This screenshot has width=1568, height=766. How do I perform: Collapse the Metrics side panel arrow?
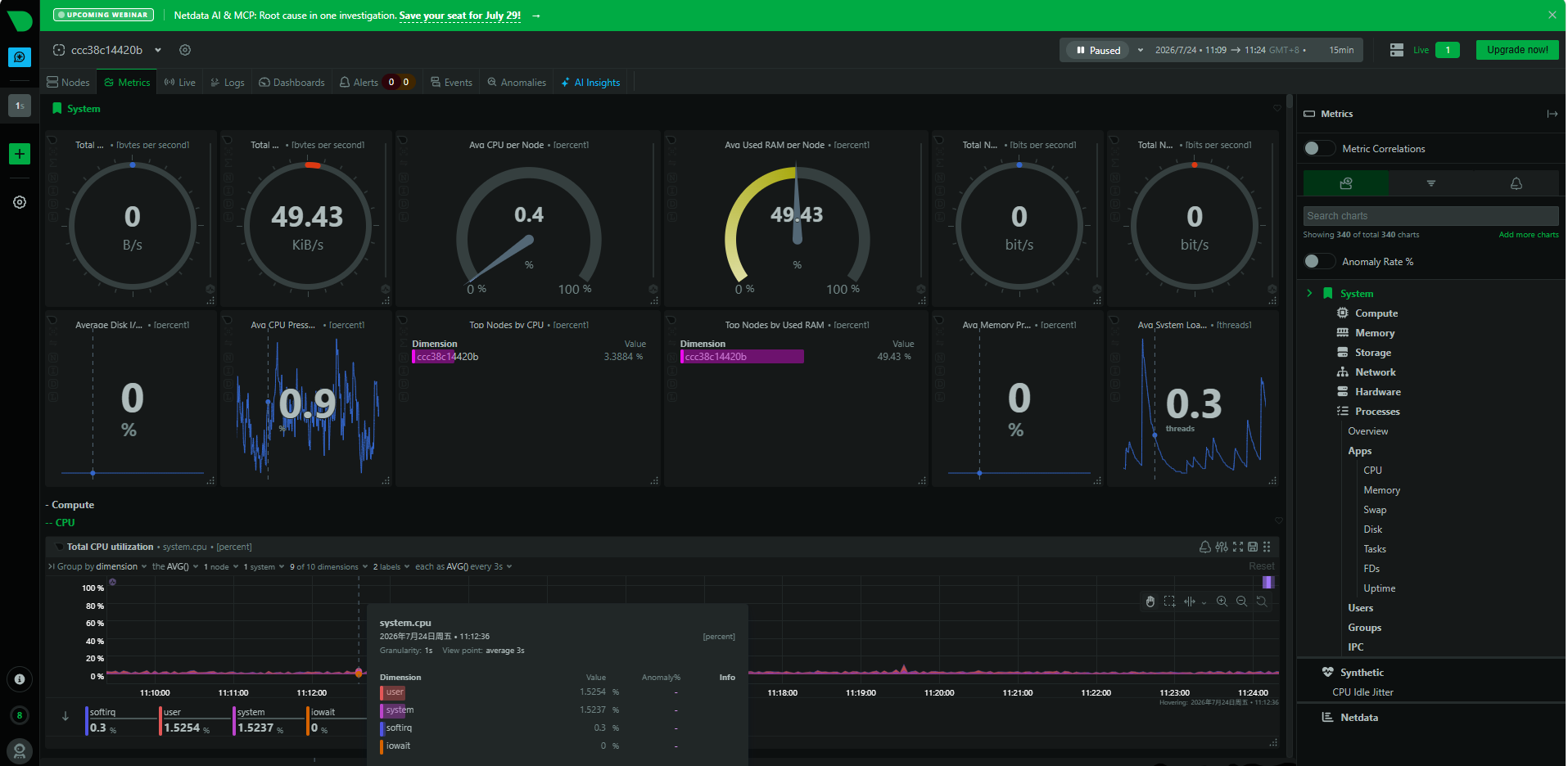pyautogui.click(x=1552, y=114)
